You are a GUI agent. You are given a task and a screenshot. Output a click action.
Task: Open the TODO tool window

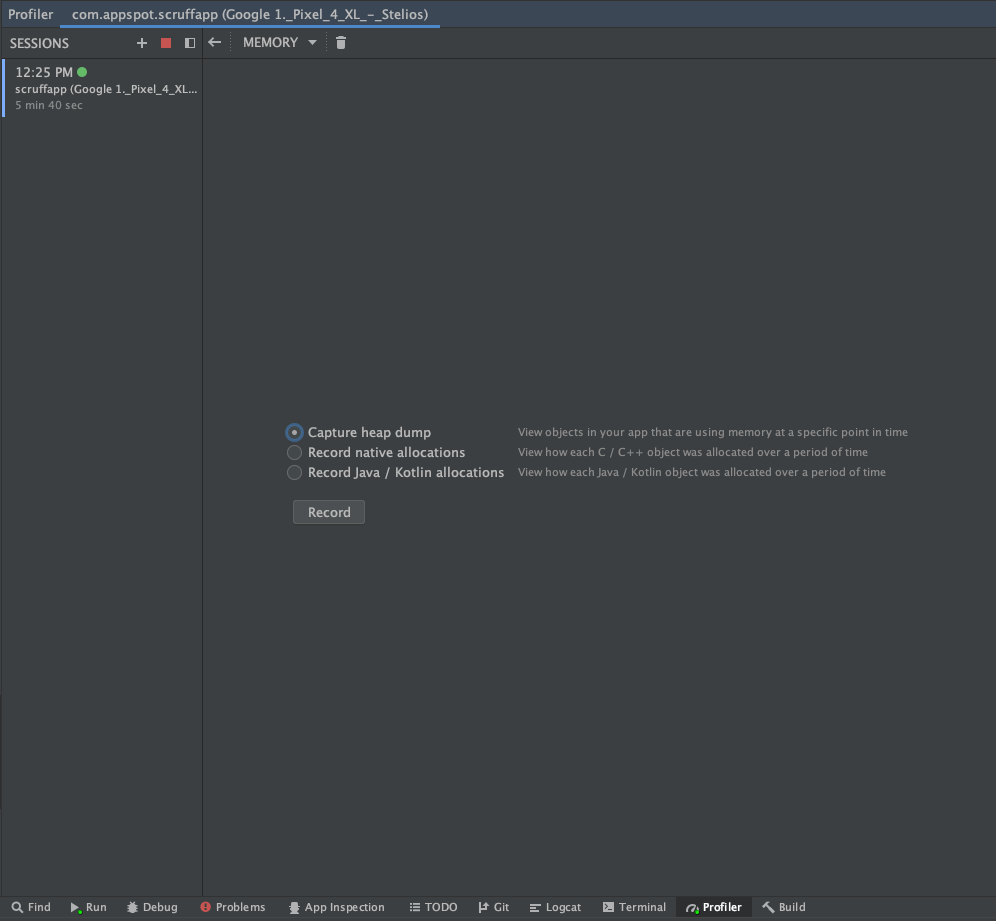433,907
